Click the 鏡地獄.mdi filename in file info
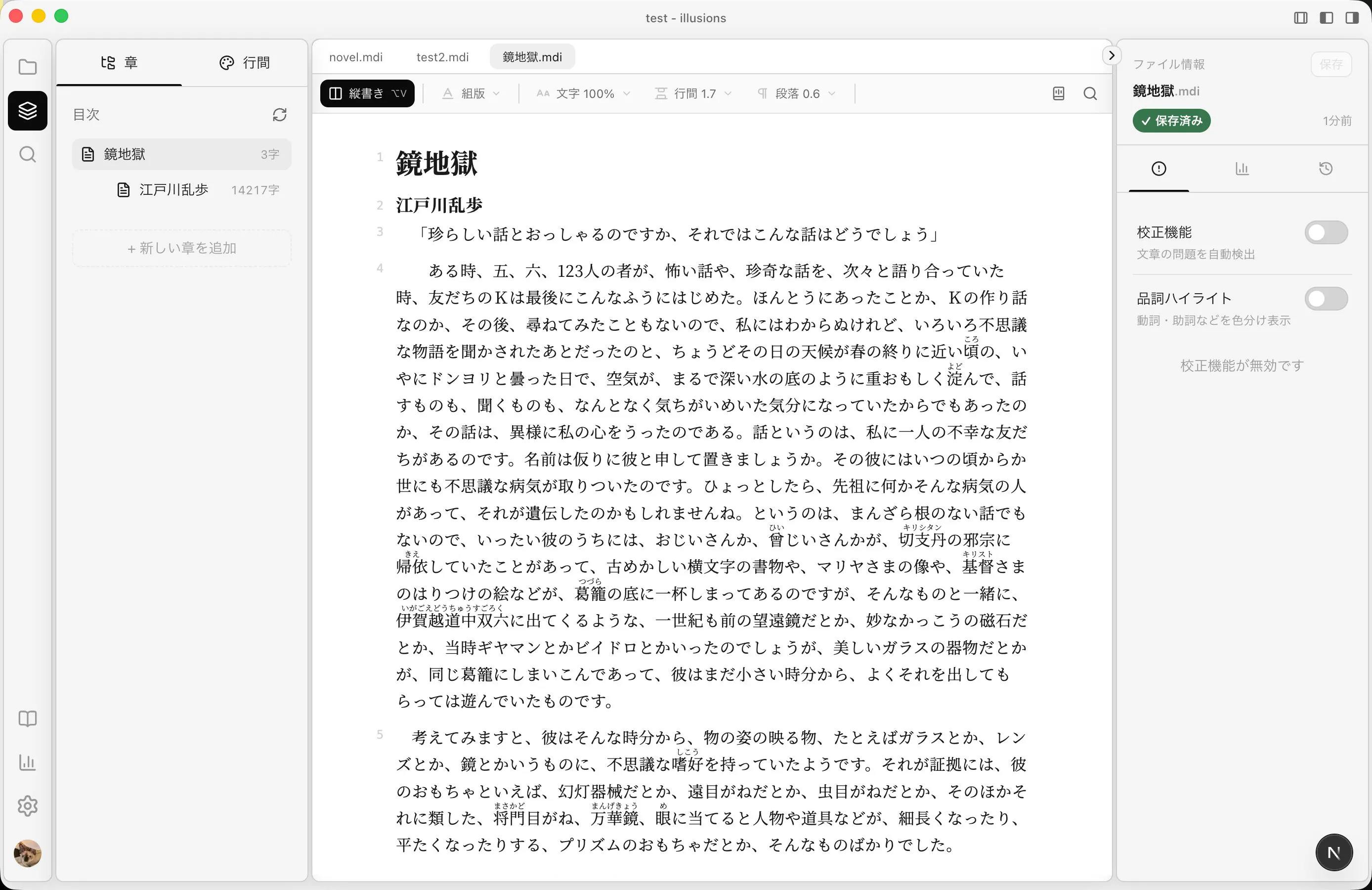Screen dimensions: 1372x890 coord(1166,91)
